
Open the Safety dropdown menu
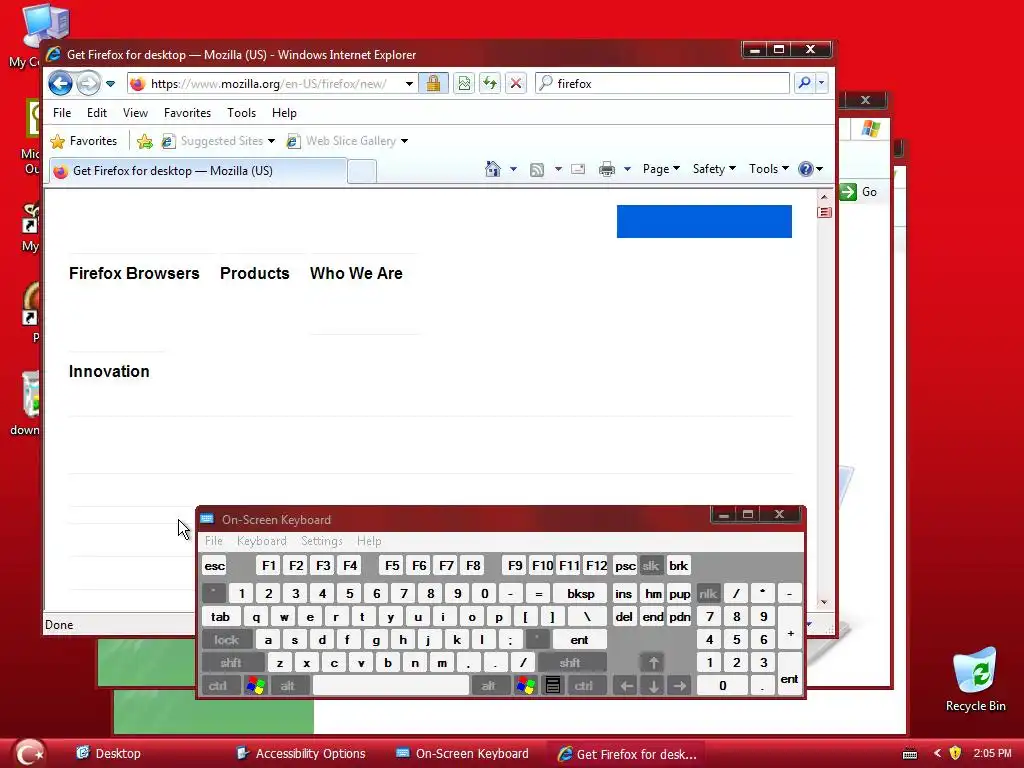(x=714, y=168)
